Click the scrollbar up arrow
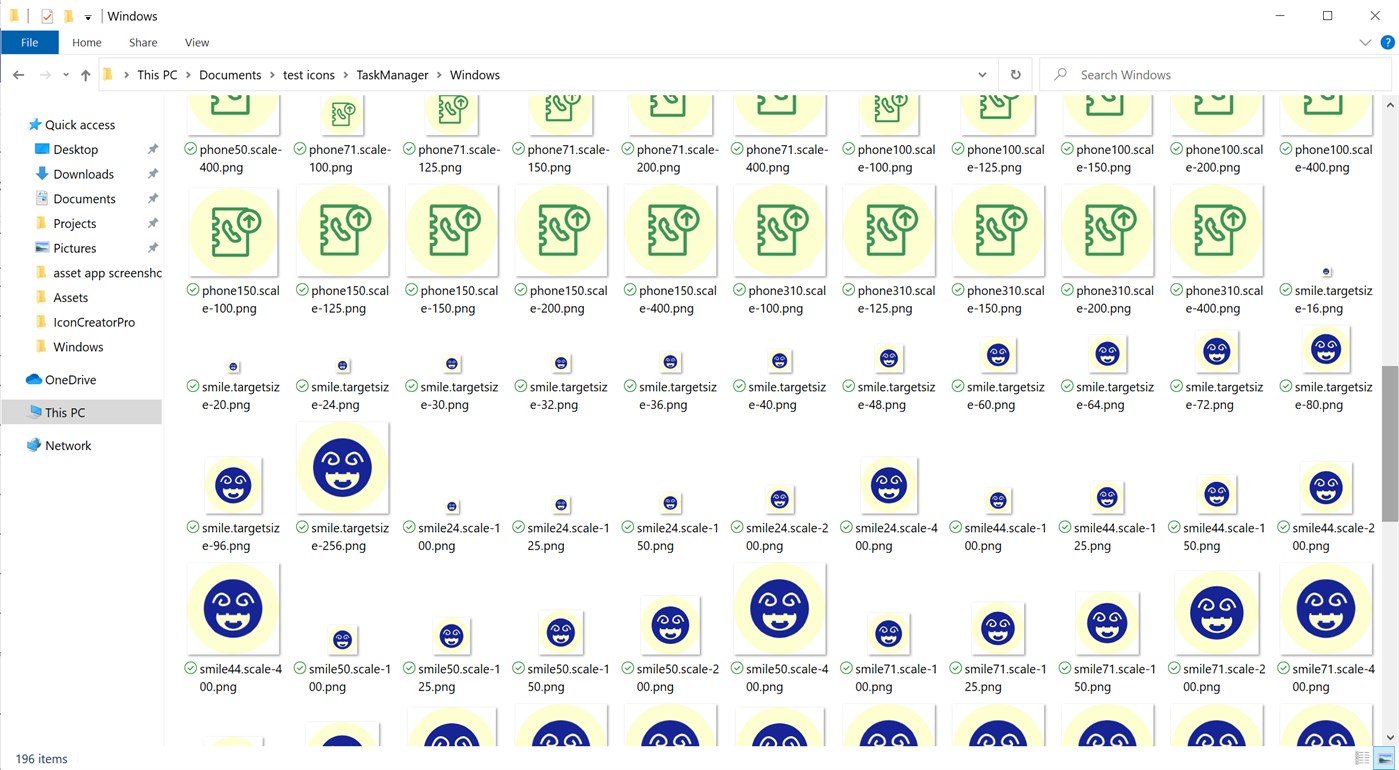Viewport: 1399px width, 770px height. click(1390, 103)
